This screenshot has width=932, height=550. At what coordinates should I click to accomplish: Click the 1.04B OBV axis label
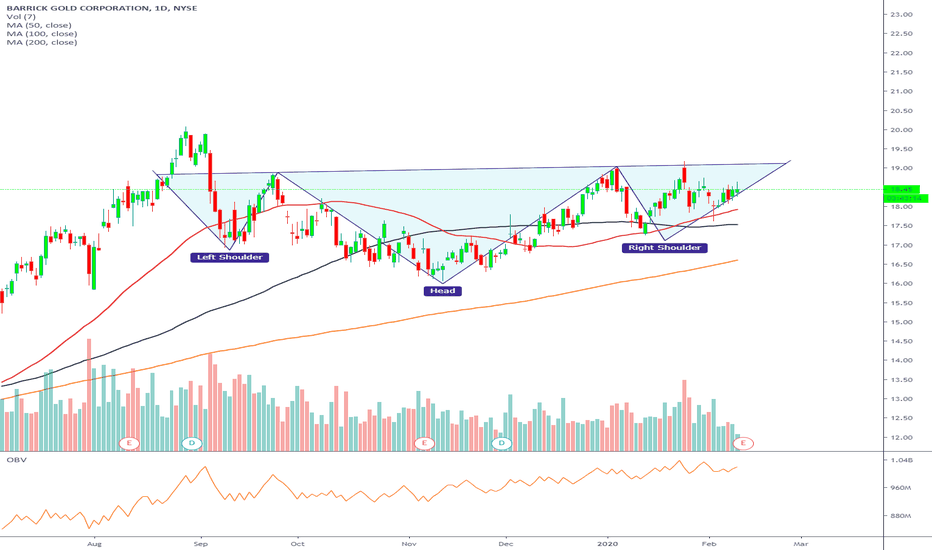tap(901, 460)
